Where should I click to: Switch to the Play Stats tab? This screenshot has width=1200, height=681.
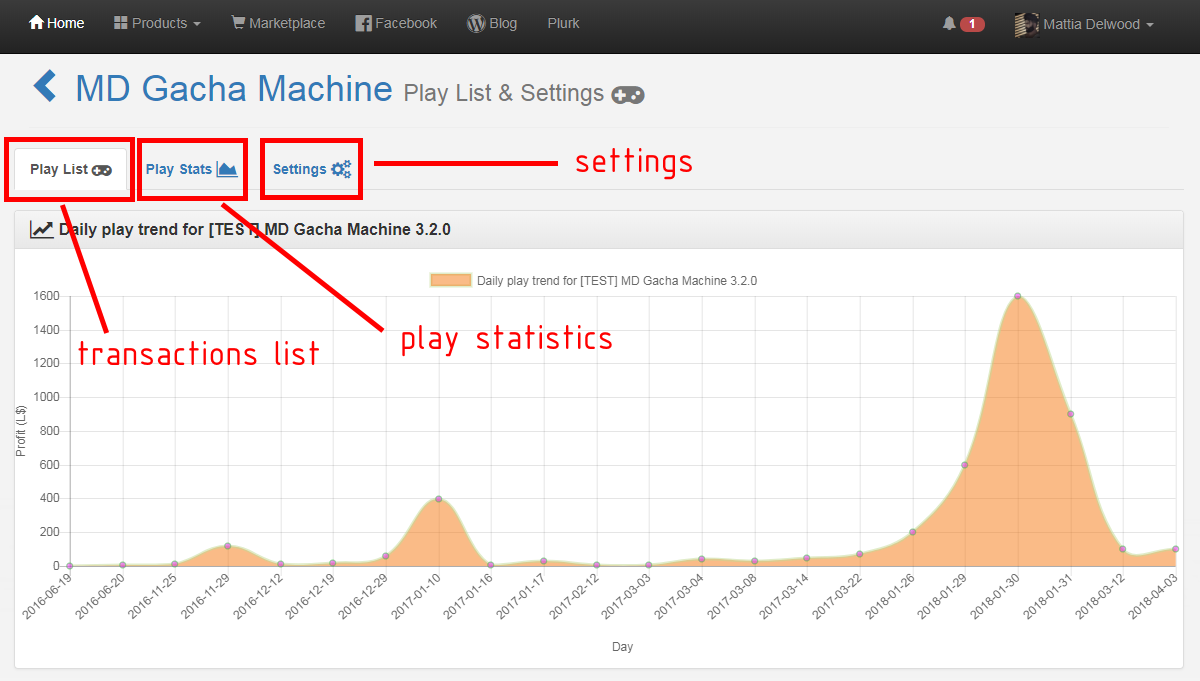191,169
